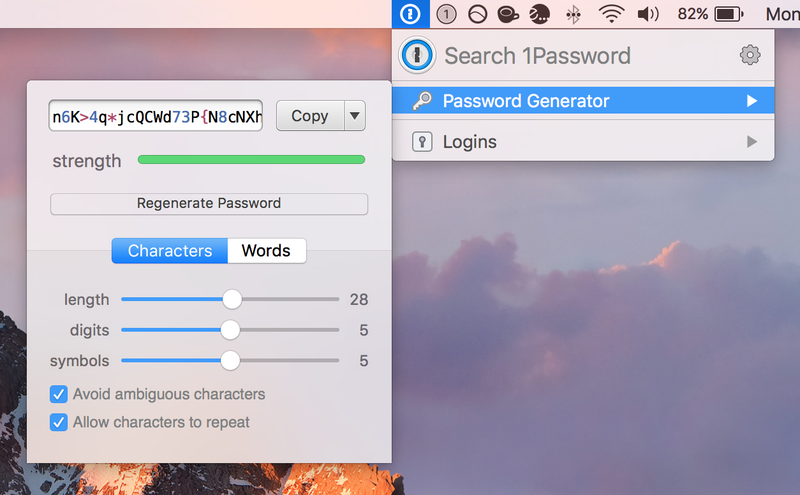Toggle Avoid ambiguous characters checkbox
This screenshot has width=800, height=495.
[59, 394]
